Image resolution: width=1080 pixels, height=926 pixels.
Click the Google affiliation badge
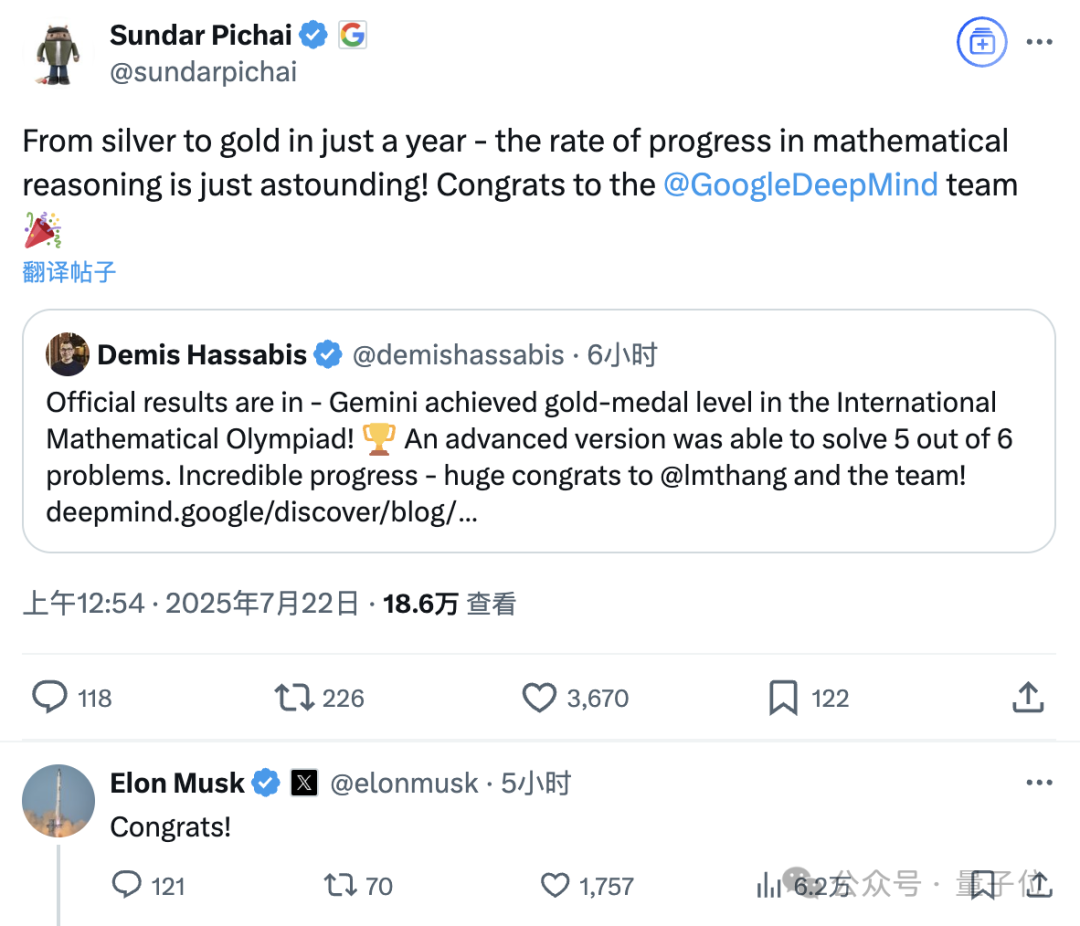[352, 36]
